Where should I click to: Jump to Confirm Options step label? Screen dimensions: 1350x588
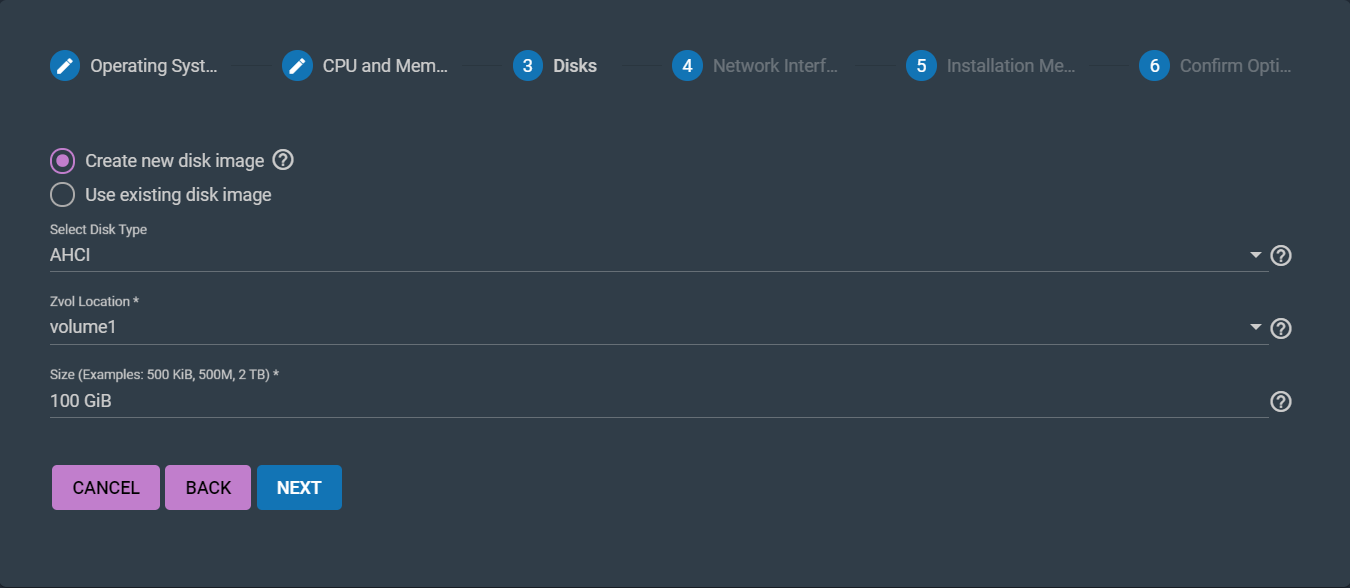click(x=1236, y=66)
